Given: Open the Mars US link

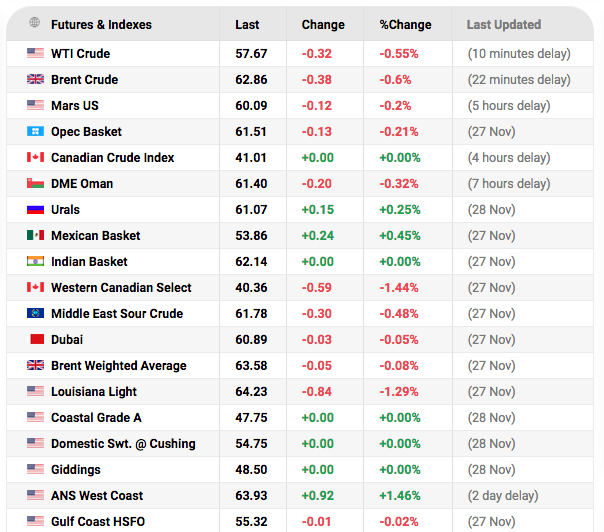Looking at the screenshot, I should tap(75, 106).
